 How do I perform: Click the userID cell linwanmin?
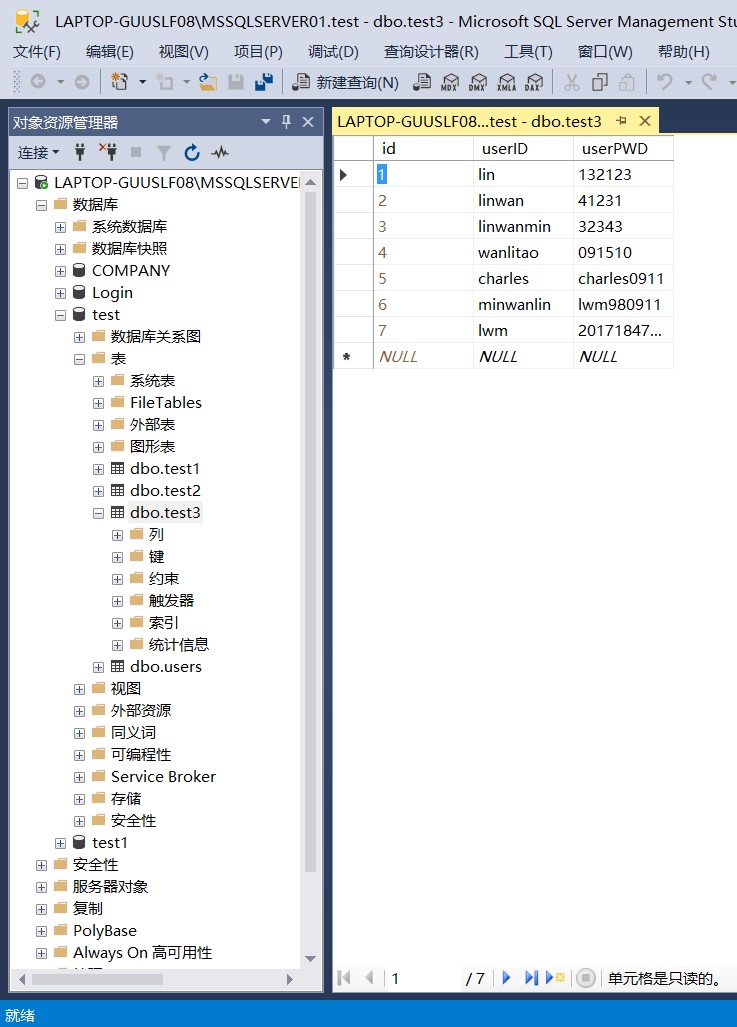[523, 227]
